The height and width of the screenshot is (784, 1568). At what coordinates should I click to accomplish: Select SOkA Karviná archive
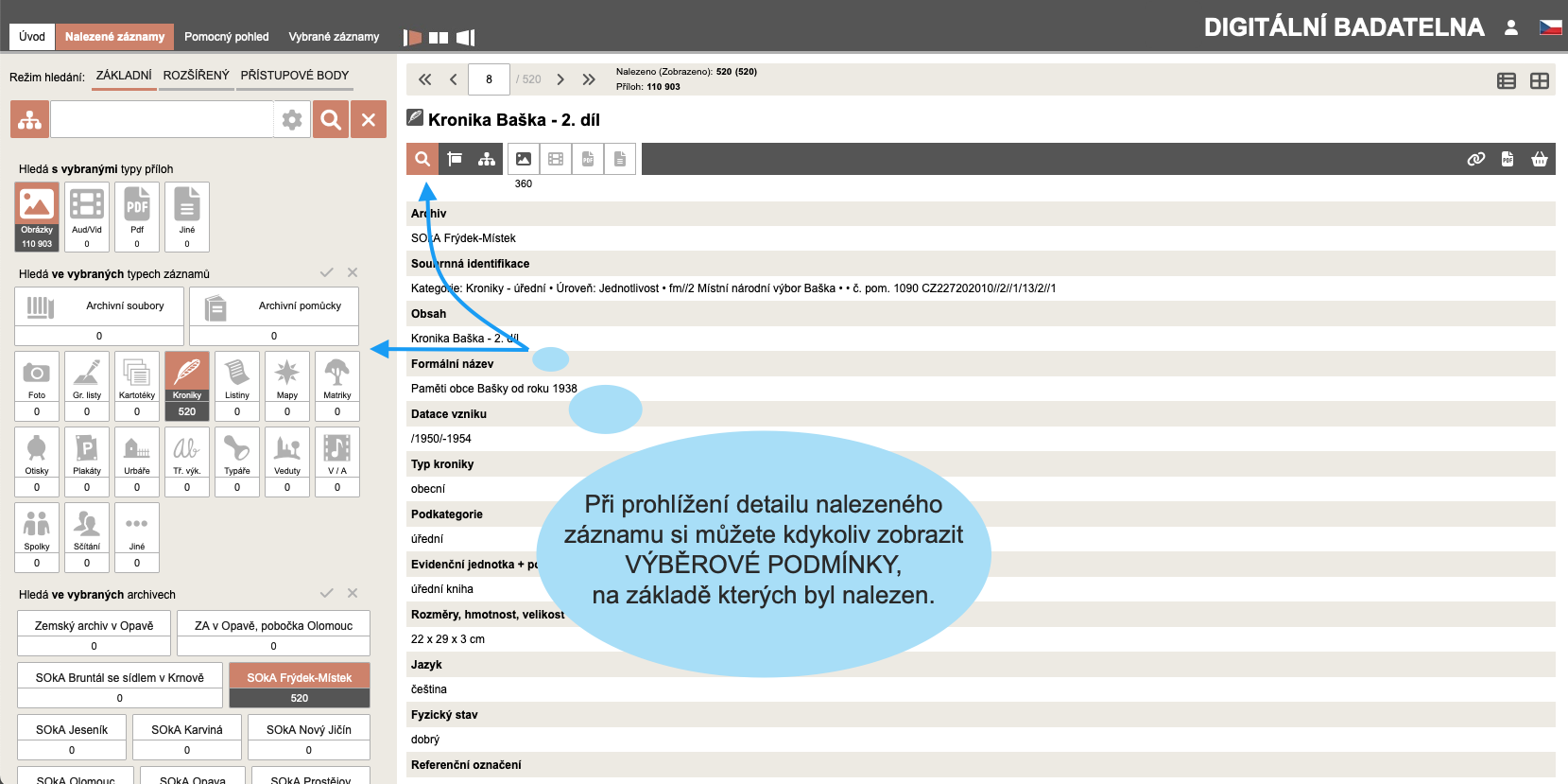coord(187,738)
